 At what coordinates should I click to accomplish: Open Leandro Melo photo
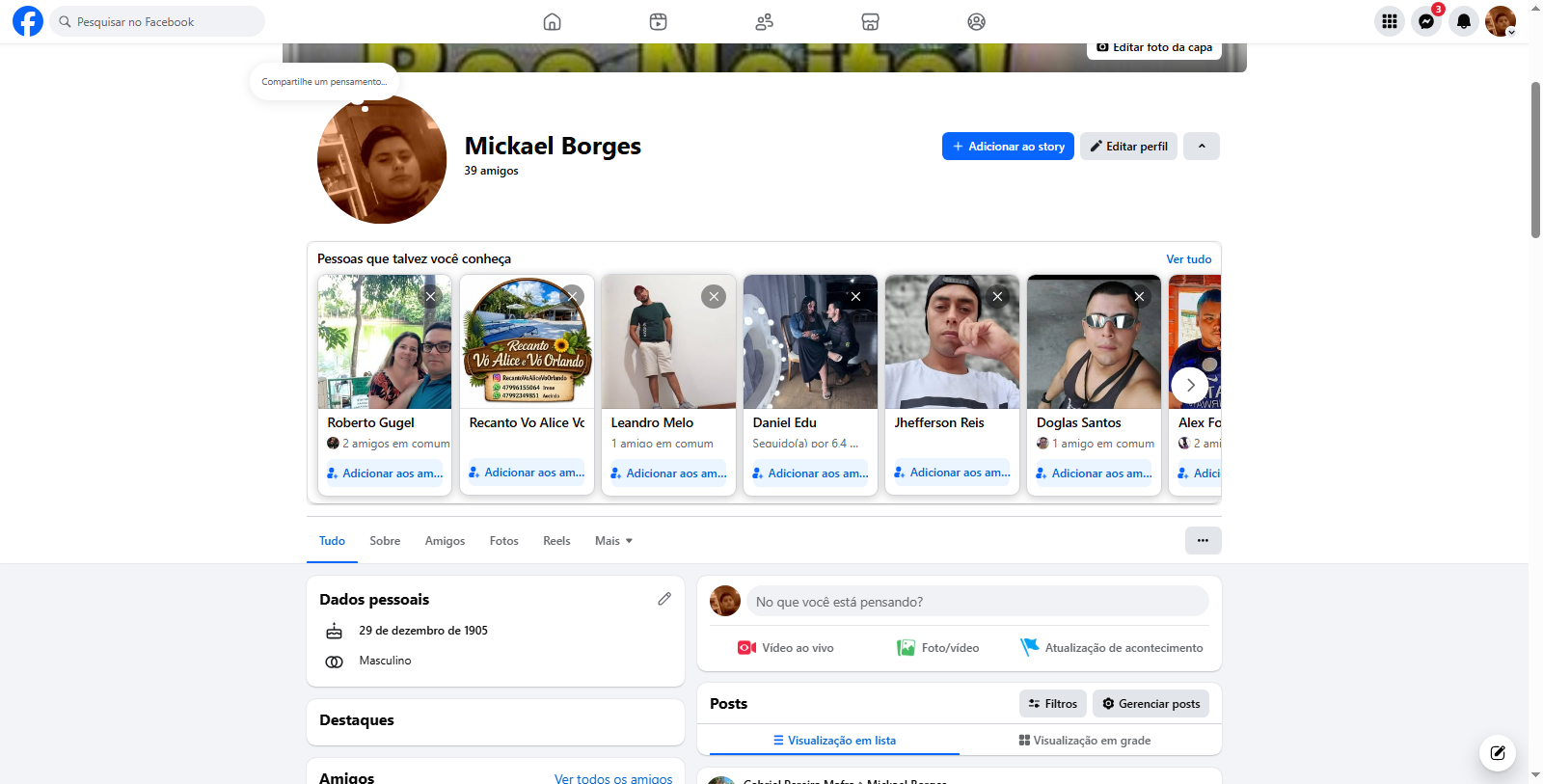click(668, 341)
